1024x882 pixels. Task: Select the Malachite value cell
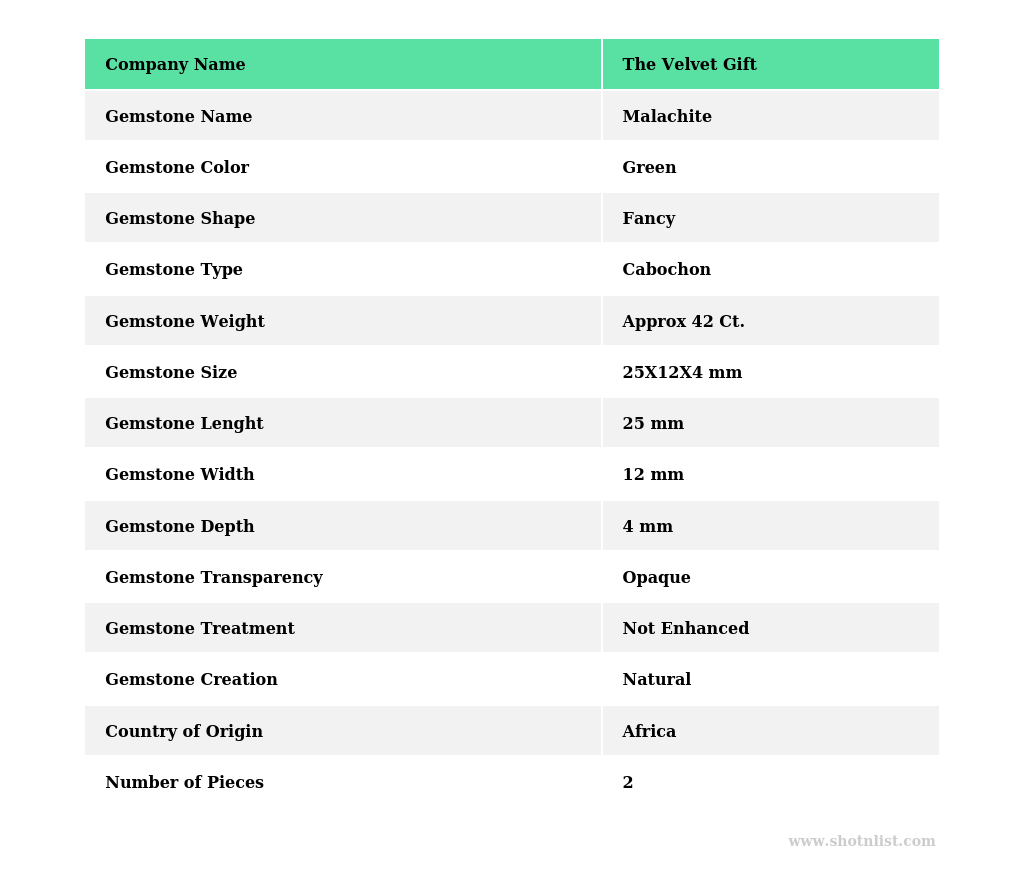point(667,117)
